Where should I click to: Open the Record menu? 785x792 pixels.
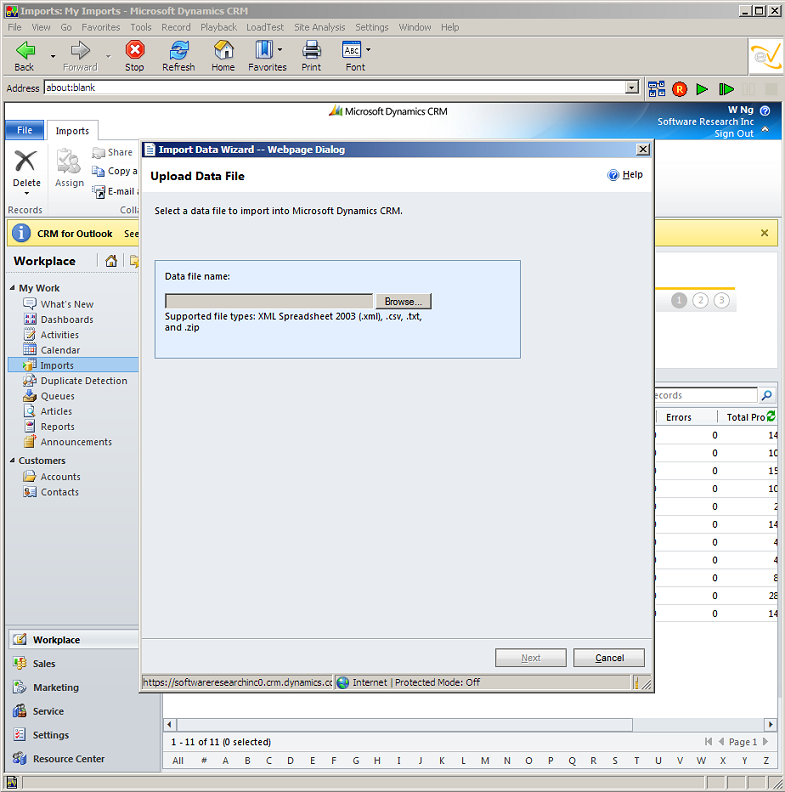[176, 27]
